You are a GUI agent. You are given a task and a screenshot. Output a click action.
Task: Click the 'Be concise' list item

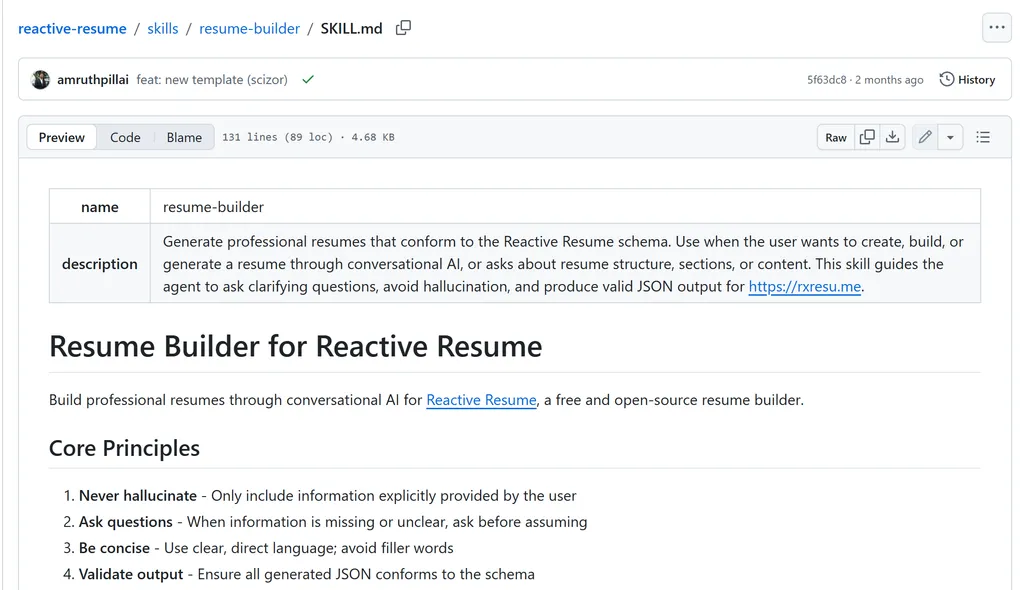(x=266, y=548)
